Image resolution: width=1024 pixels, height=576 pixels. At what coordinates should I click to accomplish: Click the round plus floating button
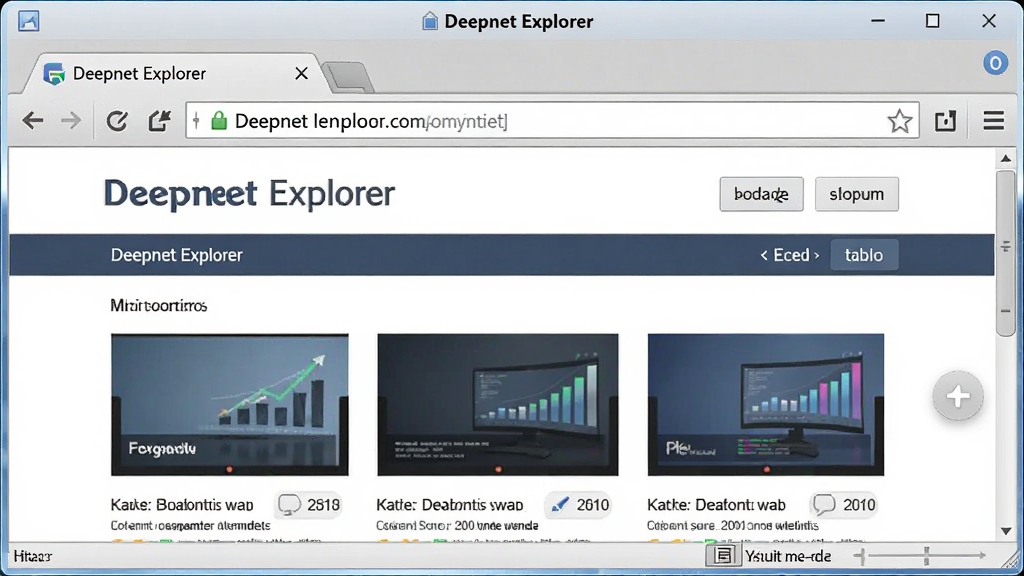957,396
